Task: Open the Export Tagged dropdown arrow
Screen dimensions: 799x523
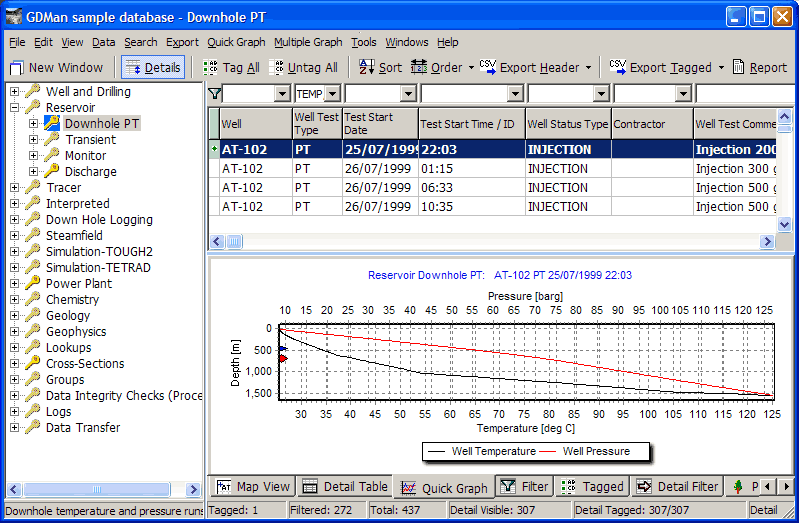Action: click(x=721, y=68)
